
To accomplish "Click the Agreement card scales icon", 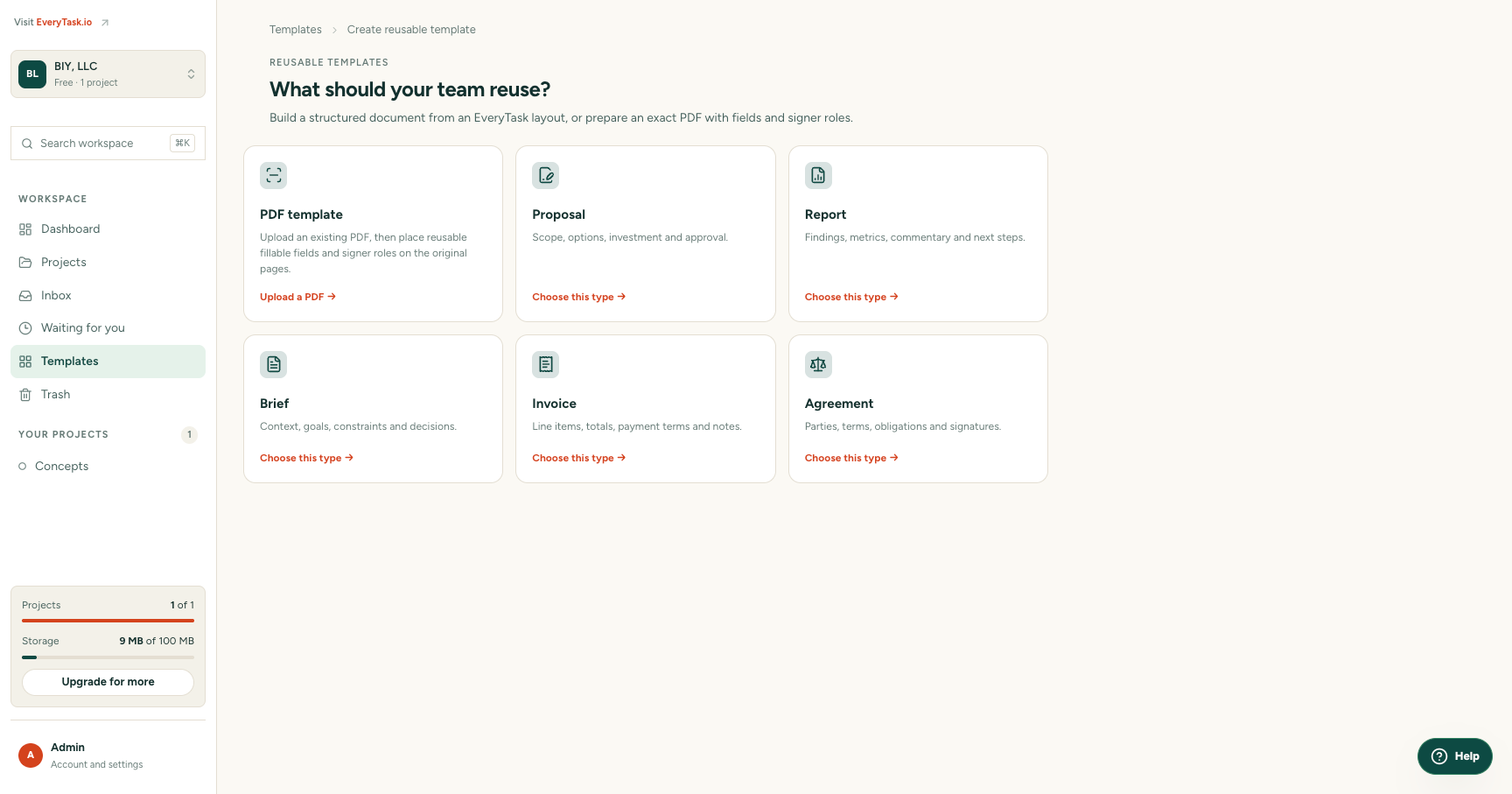I will click(818, 364).
